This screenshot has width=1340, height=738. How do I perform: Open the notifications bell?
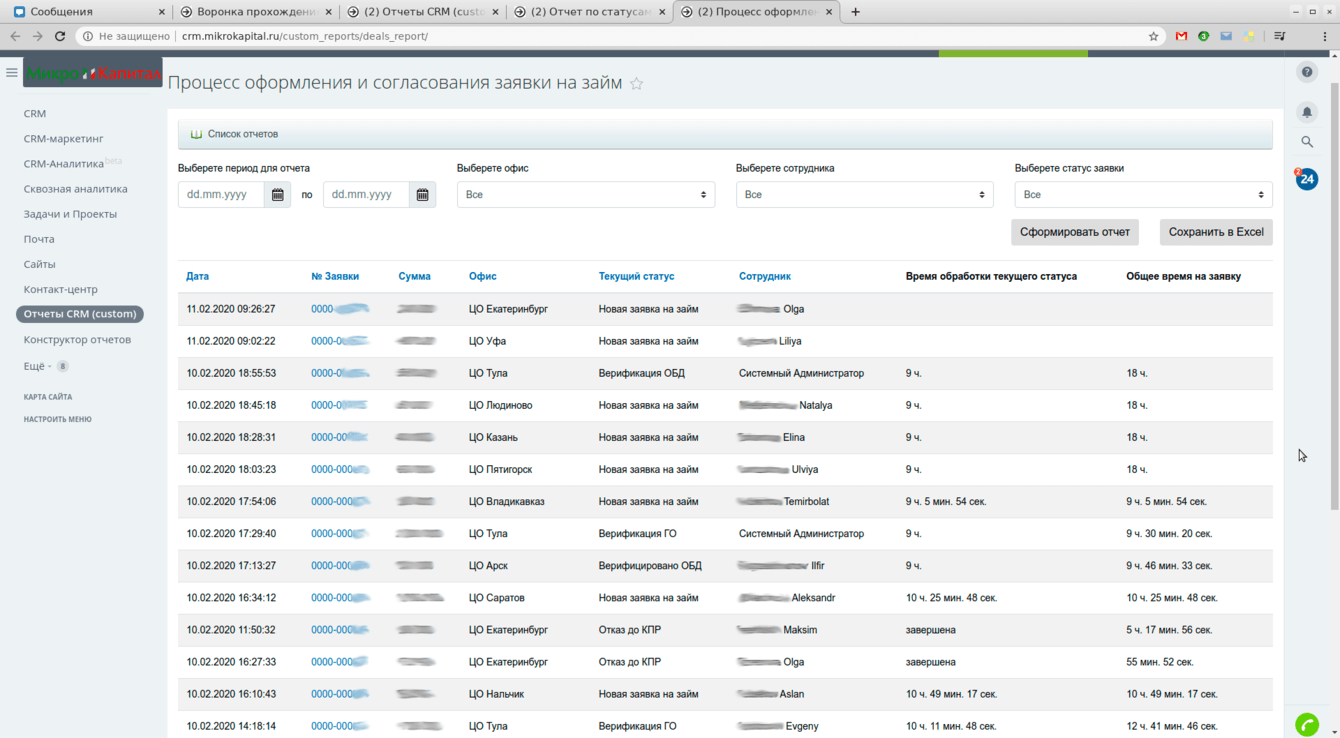[x=1307, y=112]
